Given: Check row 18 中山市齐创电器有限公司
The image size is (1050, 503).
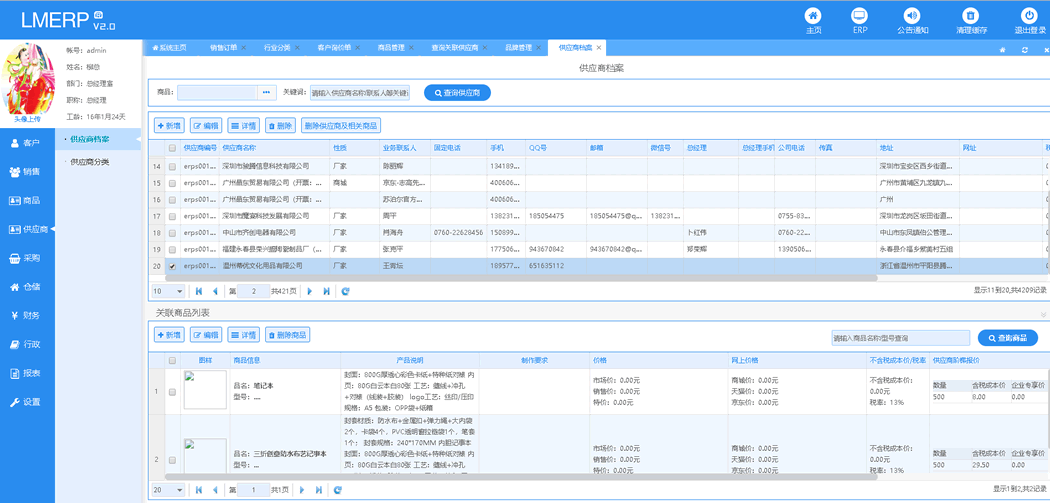Looking at the screenshot, I should 172,233.
